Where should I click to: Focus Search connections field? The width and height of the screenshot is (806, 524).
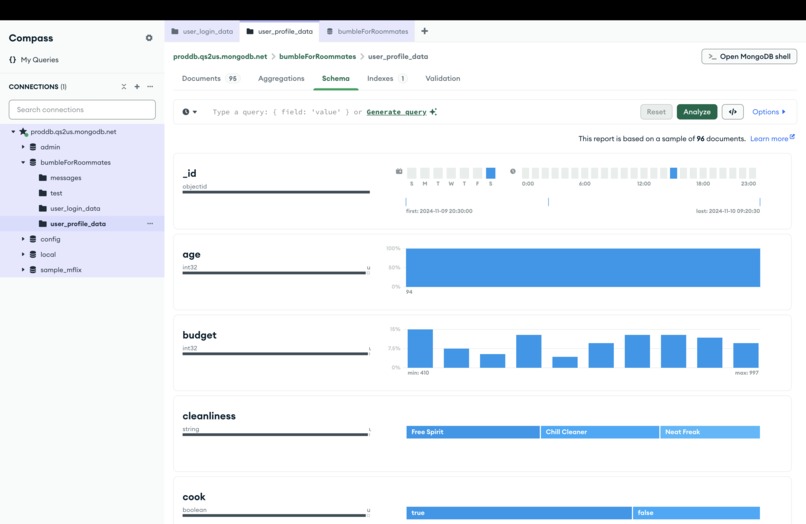click(82, 110)
